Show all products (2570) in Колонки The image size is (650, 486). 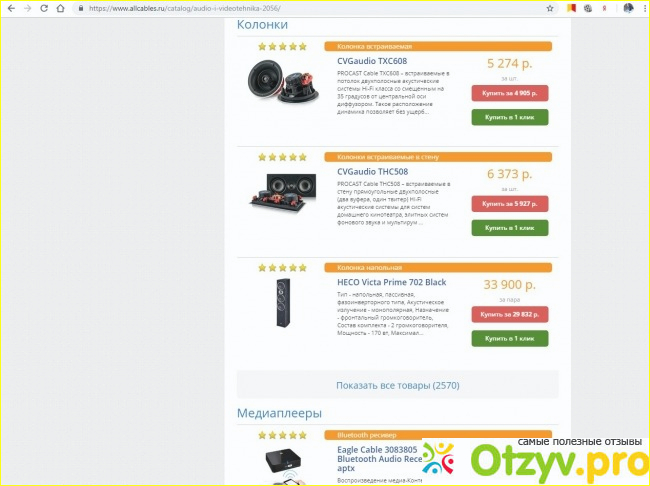398,385
